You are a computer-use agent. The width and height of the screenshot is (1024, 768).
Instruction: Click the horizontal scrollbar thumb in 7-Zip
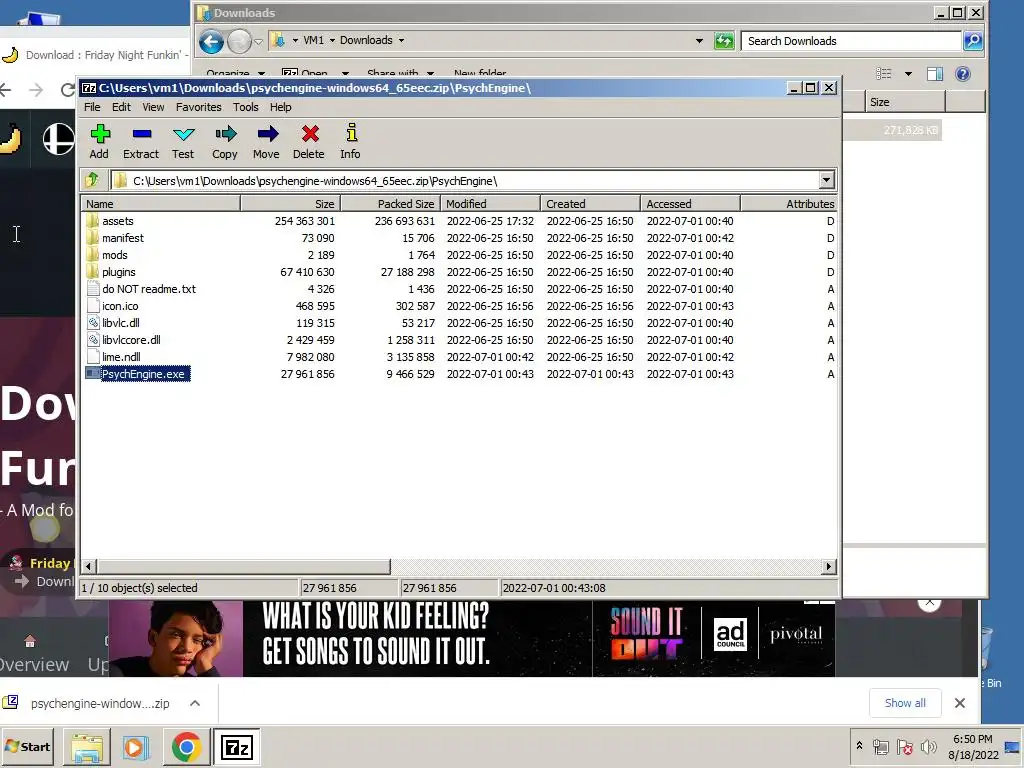pos(243,566)
